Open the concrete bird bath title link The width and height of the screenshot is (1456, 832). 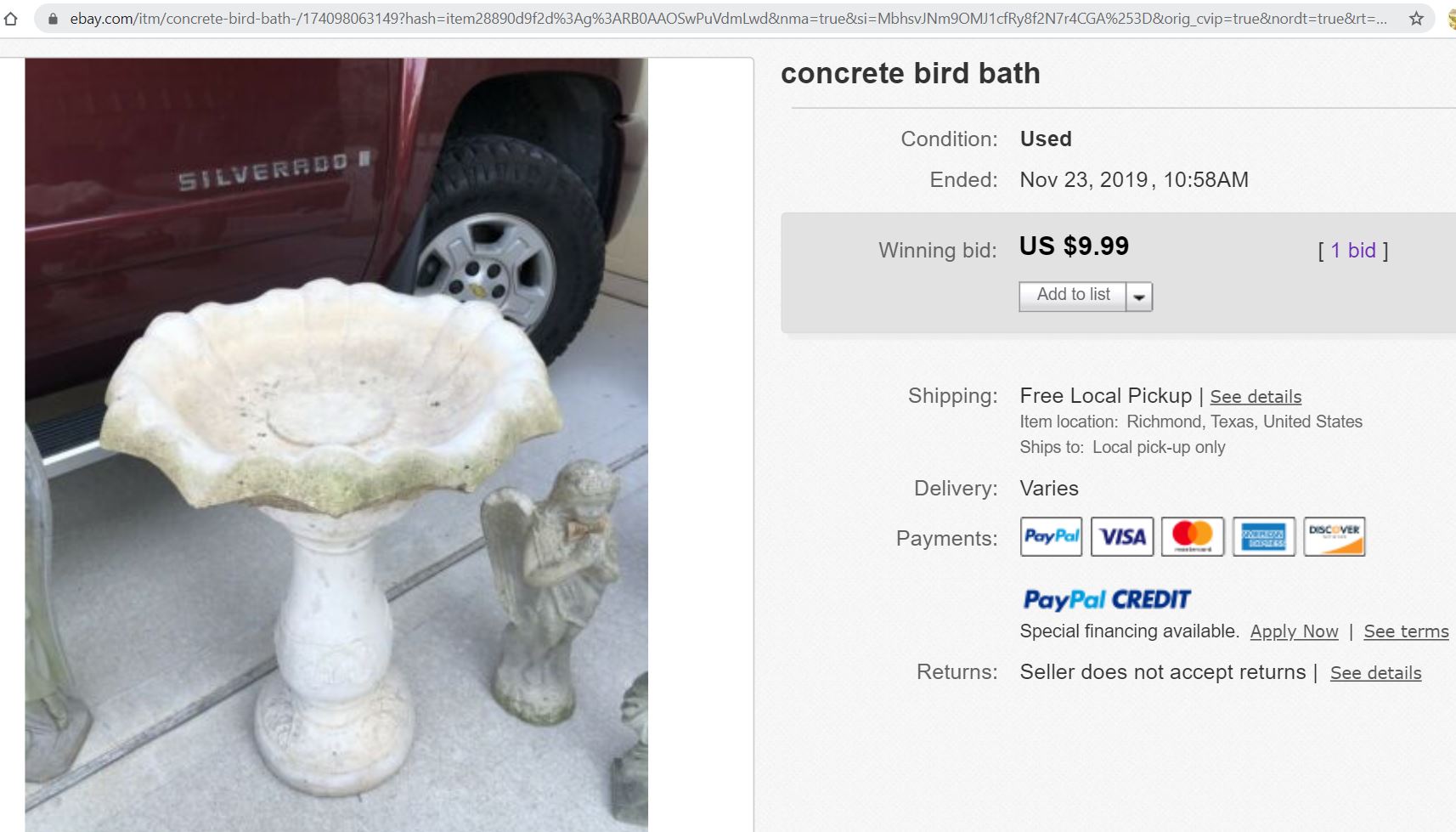click(911, 74)
